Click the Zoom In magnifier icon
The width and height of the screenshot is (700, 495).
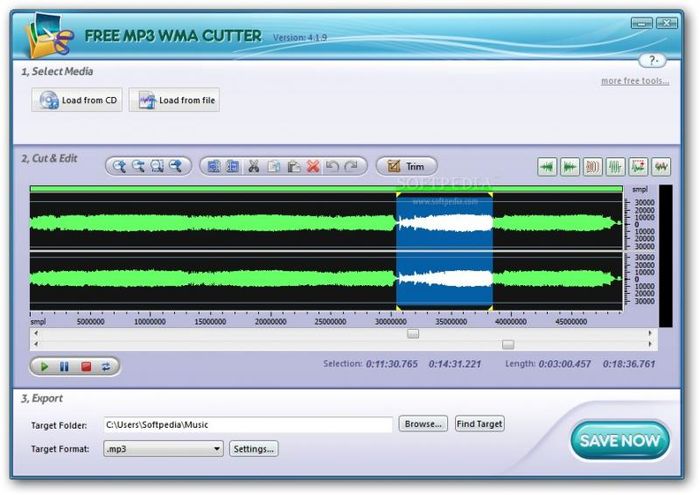[x=119, y=167]
